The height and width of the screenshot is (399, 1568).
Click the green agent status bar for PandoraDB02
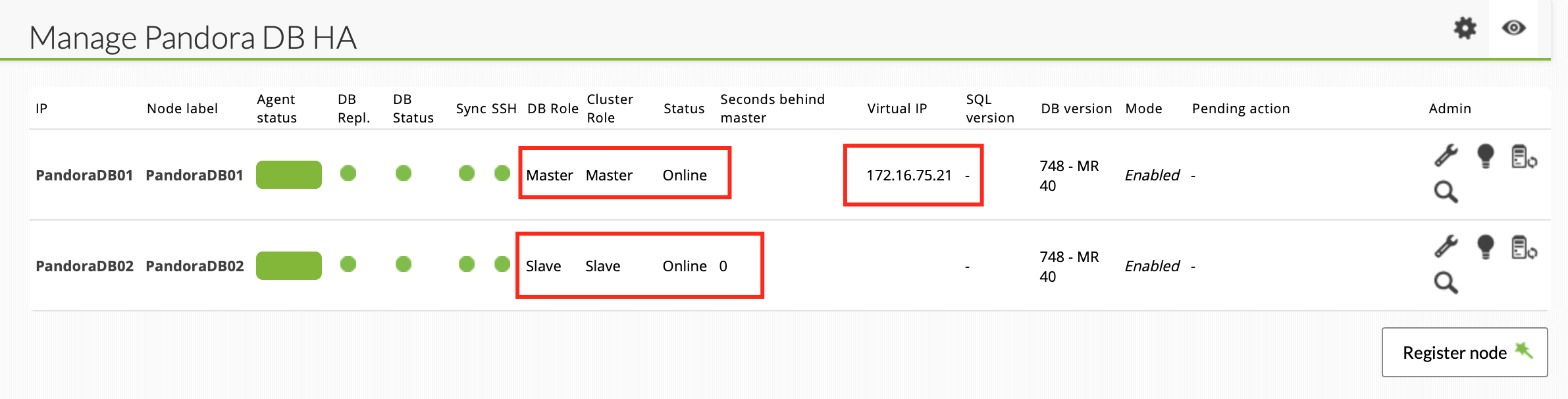point(289,265)
